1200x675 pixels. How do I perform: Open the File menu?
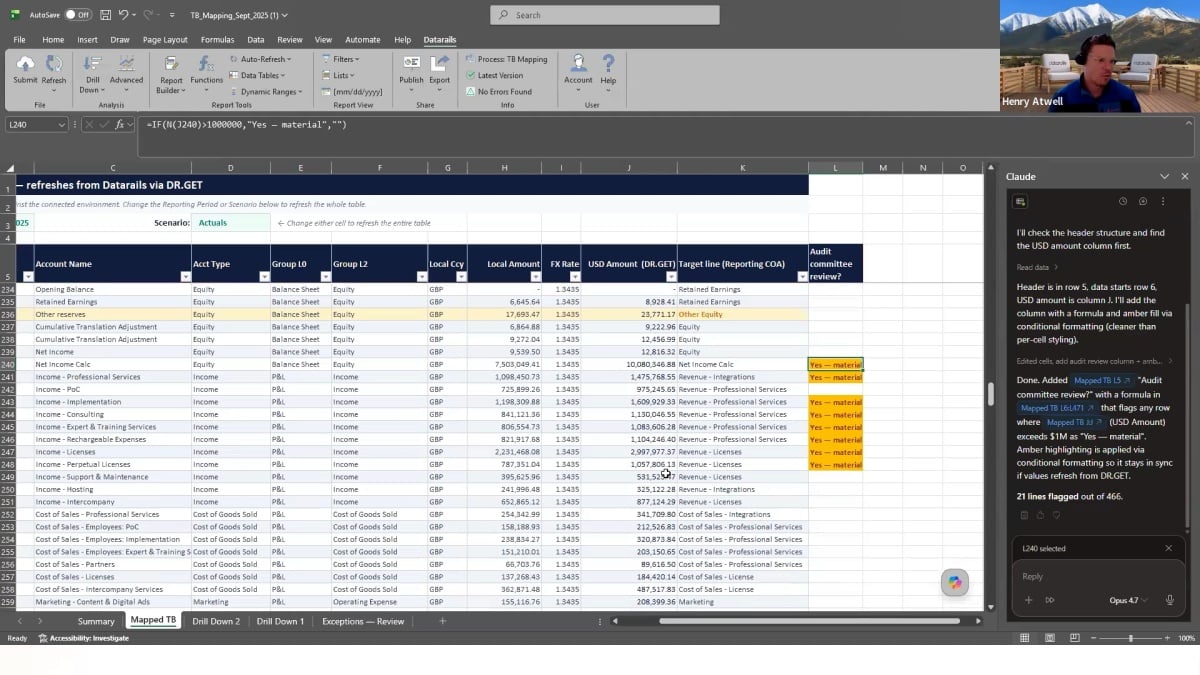click(x=19, y=40)
